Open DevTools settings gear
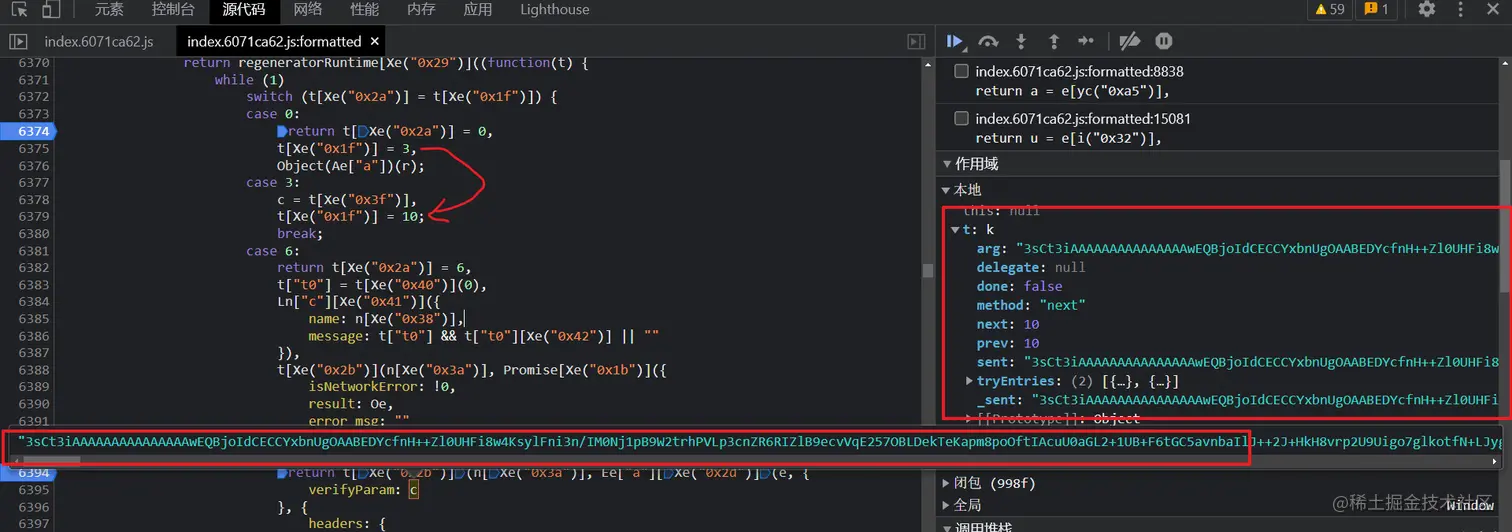The image size is (1512, 532). (x=1427, y=9)
